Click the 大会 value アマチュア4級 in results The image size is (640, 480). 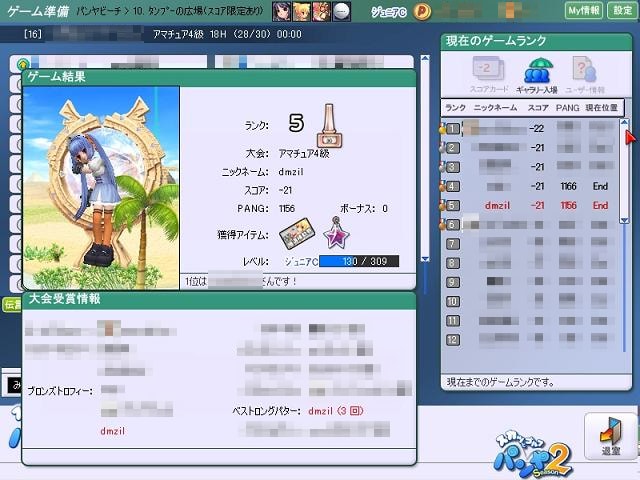(x=304, y=153)
